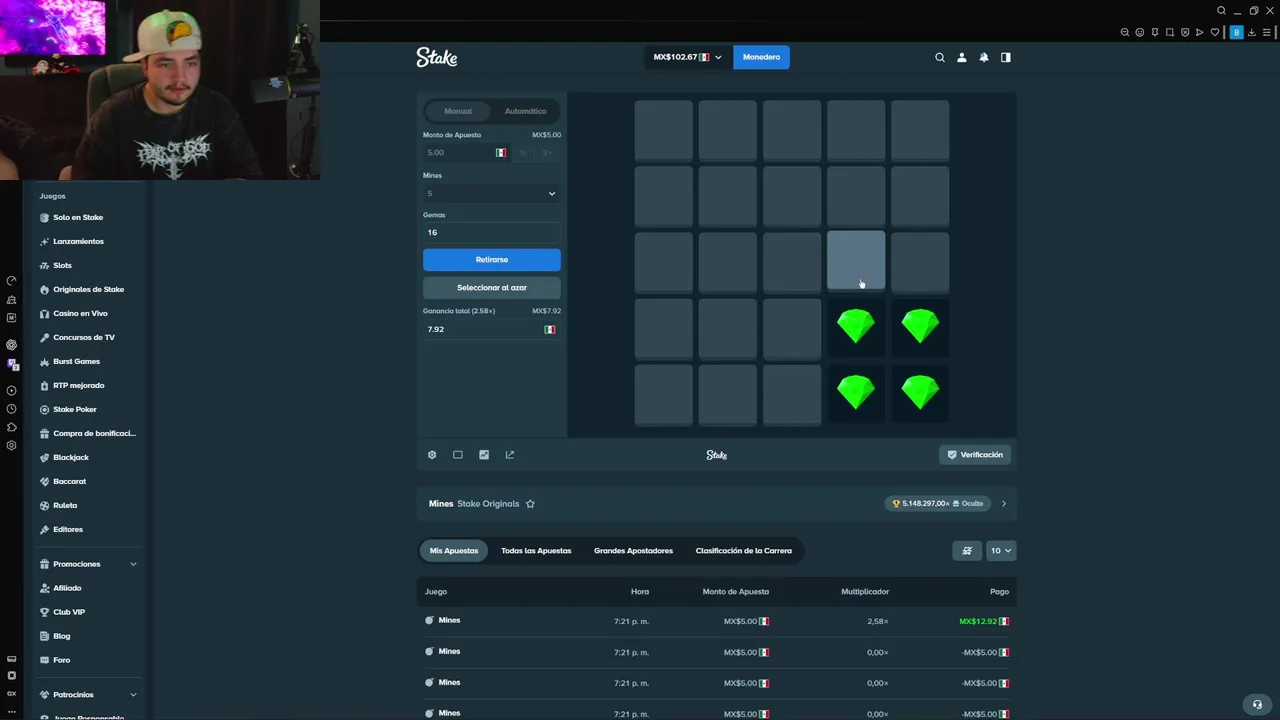Open the Mines count dropdown
Screen dimensions: 1280x720
(x=491, y=193)
